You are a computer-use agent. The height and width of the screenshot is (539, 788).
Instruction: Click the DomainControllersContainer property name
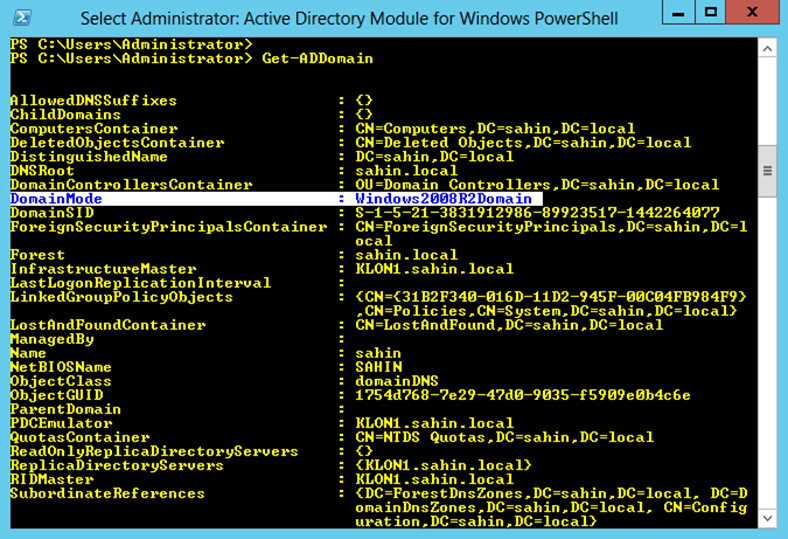point(131,185)
